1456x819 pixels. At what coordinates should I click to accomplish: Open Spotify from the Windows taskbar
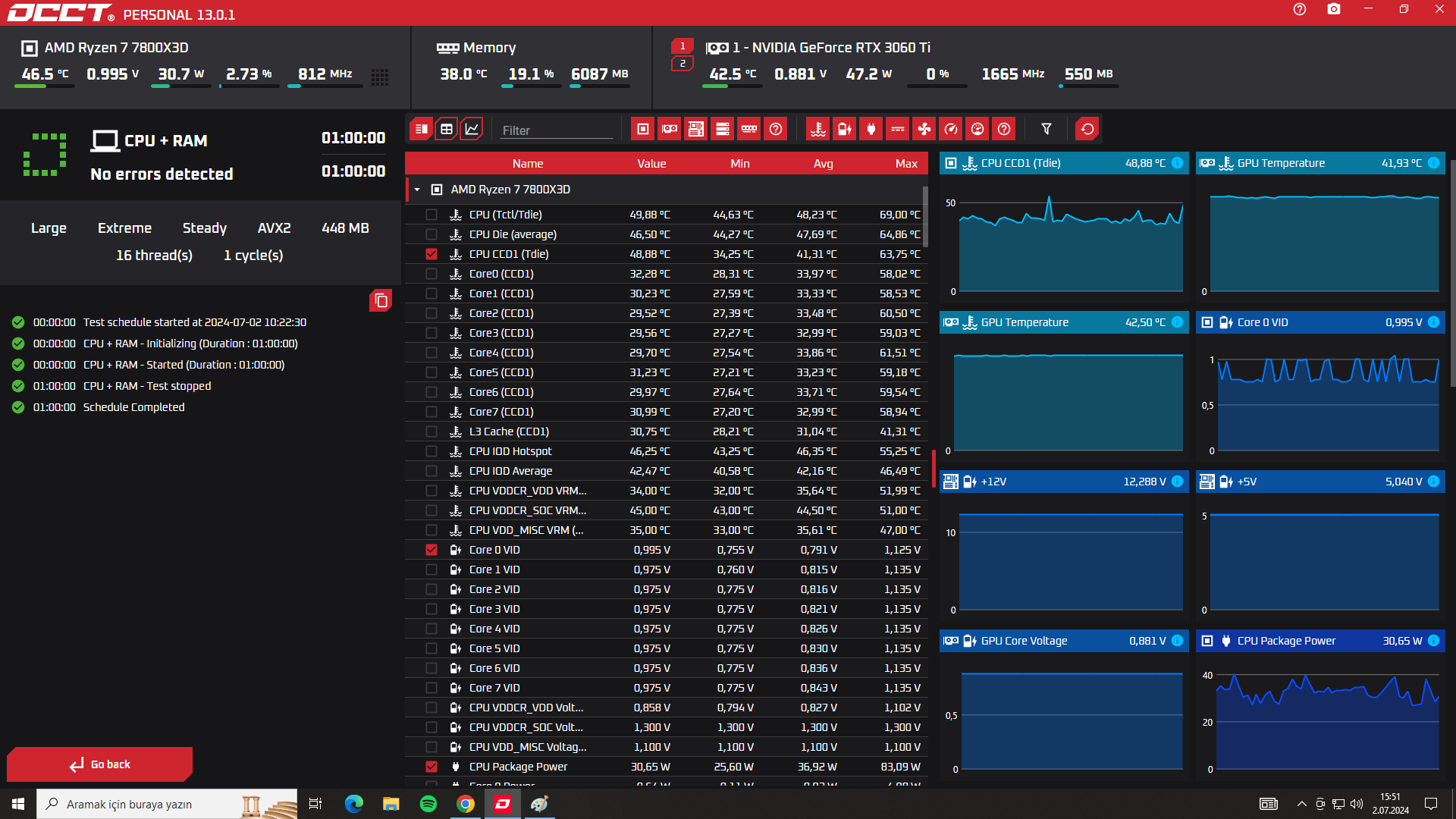pyautogui.click(x=428, y=804)
